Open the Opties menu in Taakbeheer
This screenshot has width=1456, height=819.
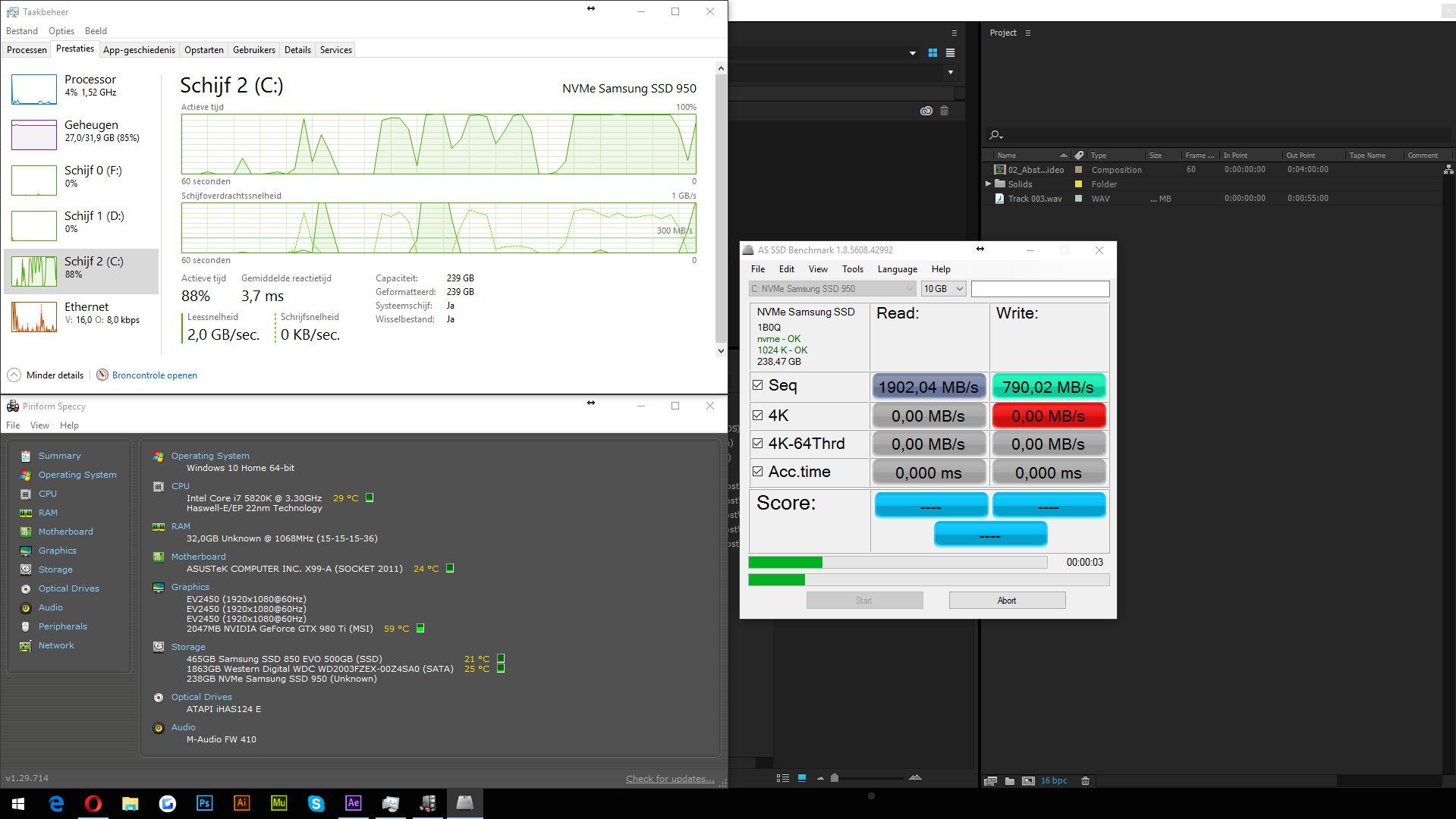coord(61,31)
